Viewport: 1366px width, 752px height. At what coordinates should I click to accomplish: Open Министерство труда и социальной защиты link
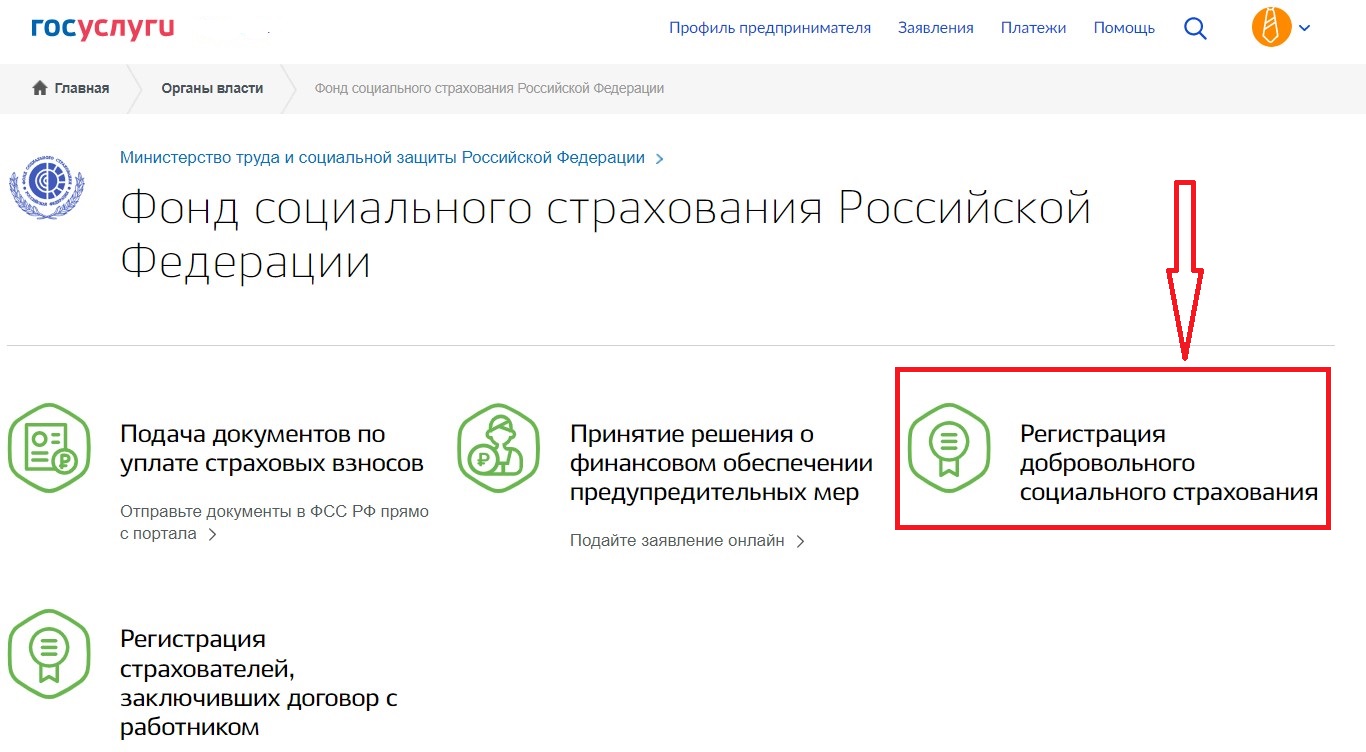pyautogui.click(x=382, y=158)
